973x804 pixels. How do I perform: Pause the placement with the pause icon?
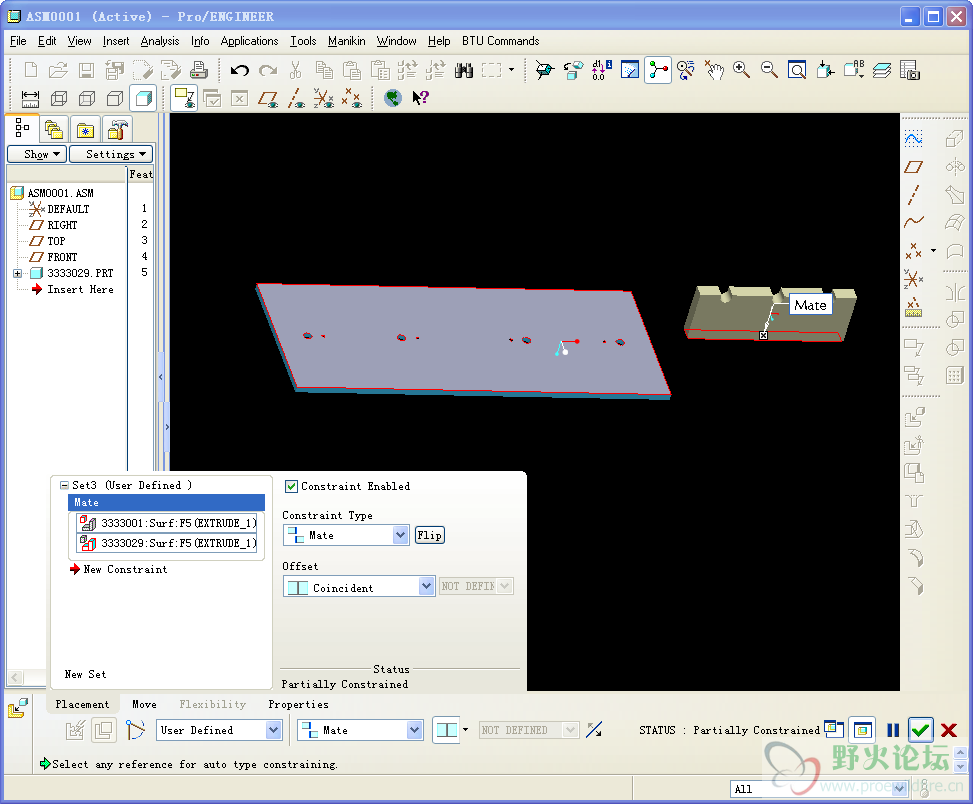(x=893, y=730)
